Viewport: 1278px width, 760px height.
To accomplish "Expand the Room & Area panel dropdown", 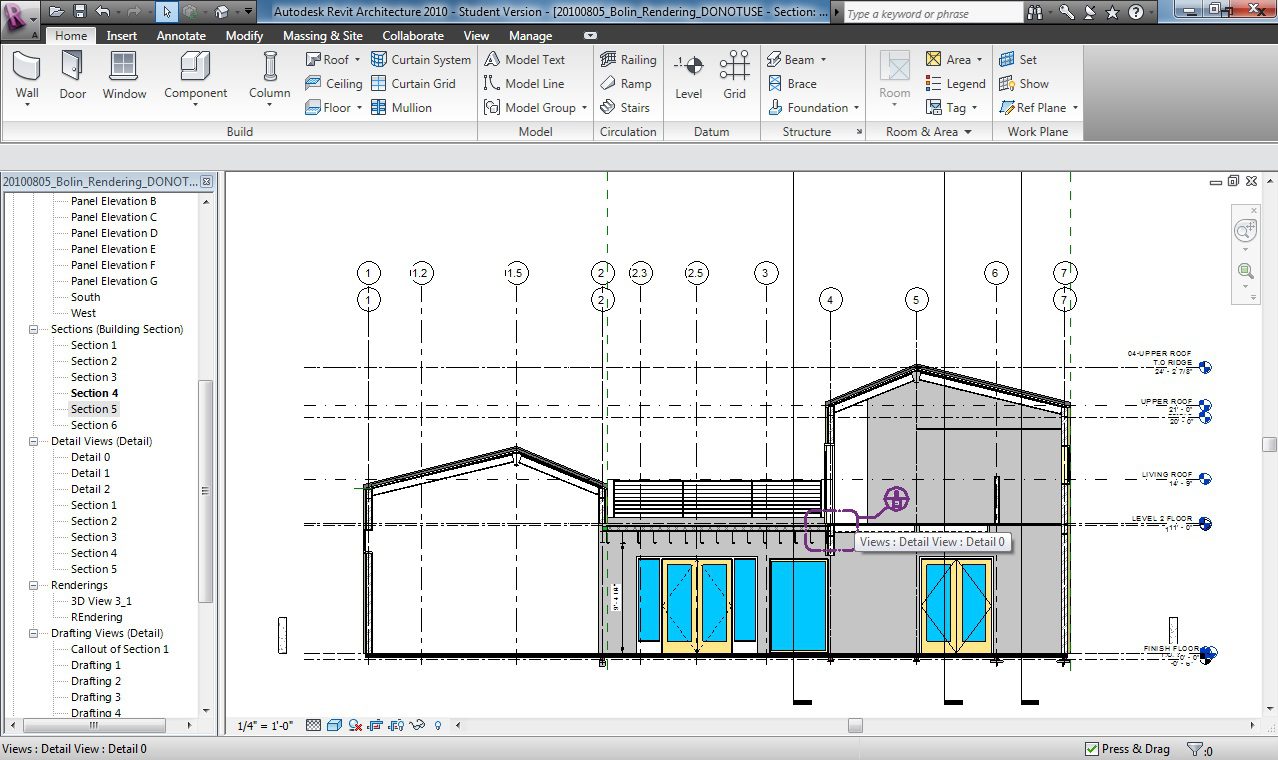I will pyautogui.click(x=968, y=132).
